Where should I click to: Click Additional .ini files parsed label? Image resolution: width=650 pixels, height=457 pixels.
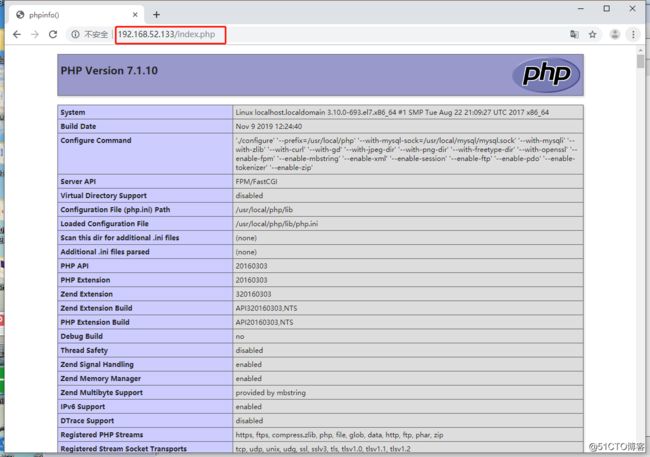(x=105, y=252)
